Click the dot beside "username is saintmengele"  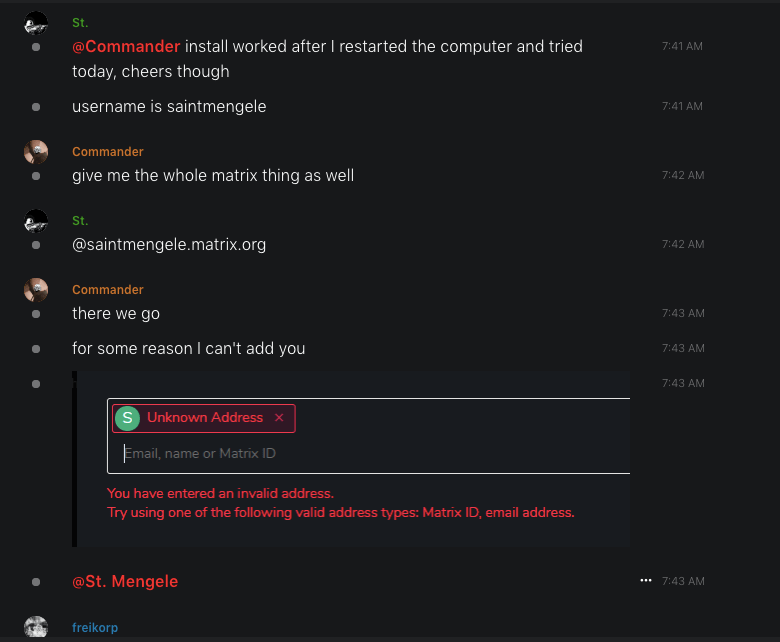pyautogui.click(x=36, y=107)
